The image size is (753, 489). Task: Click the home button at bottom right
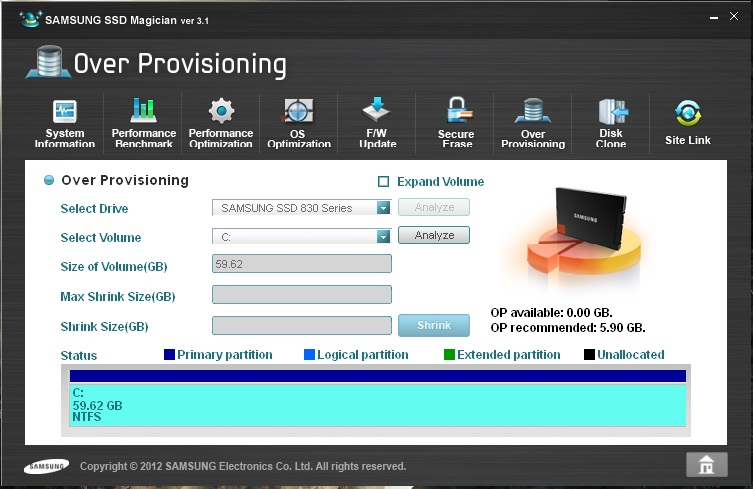click(706, 465)
